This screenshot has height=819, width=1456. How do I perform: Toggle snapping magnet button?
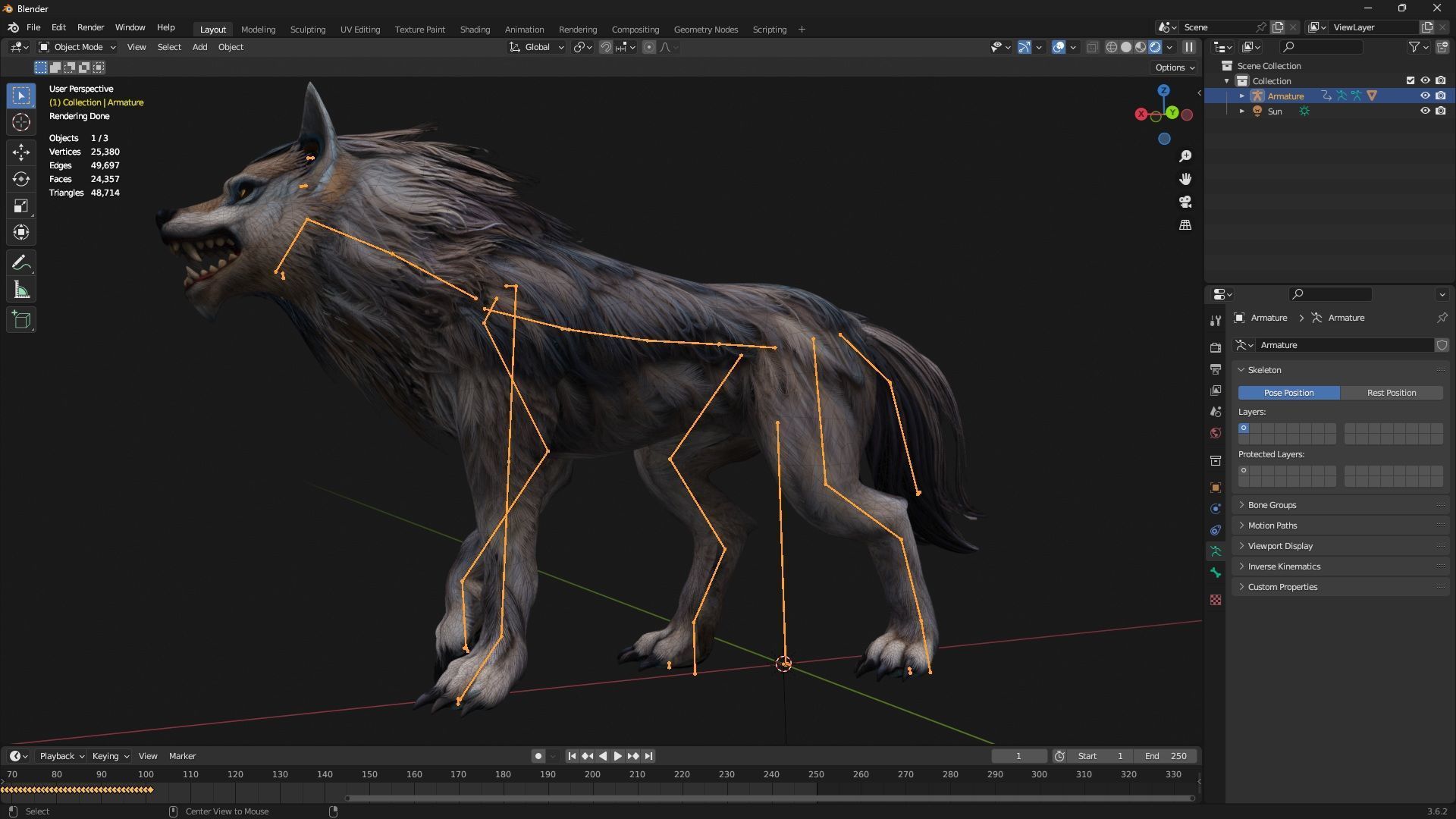click(x=605, y=47)
